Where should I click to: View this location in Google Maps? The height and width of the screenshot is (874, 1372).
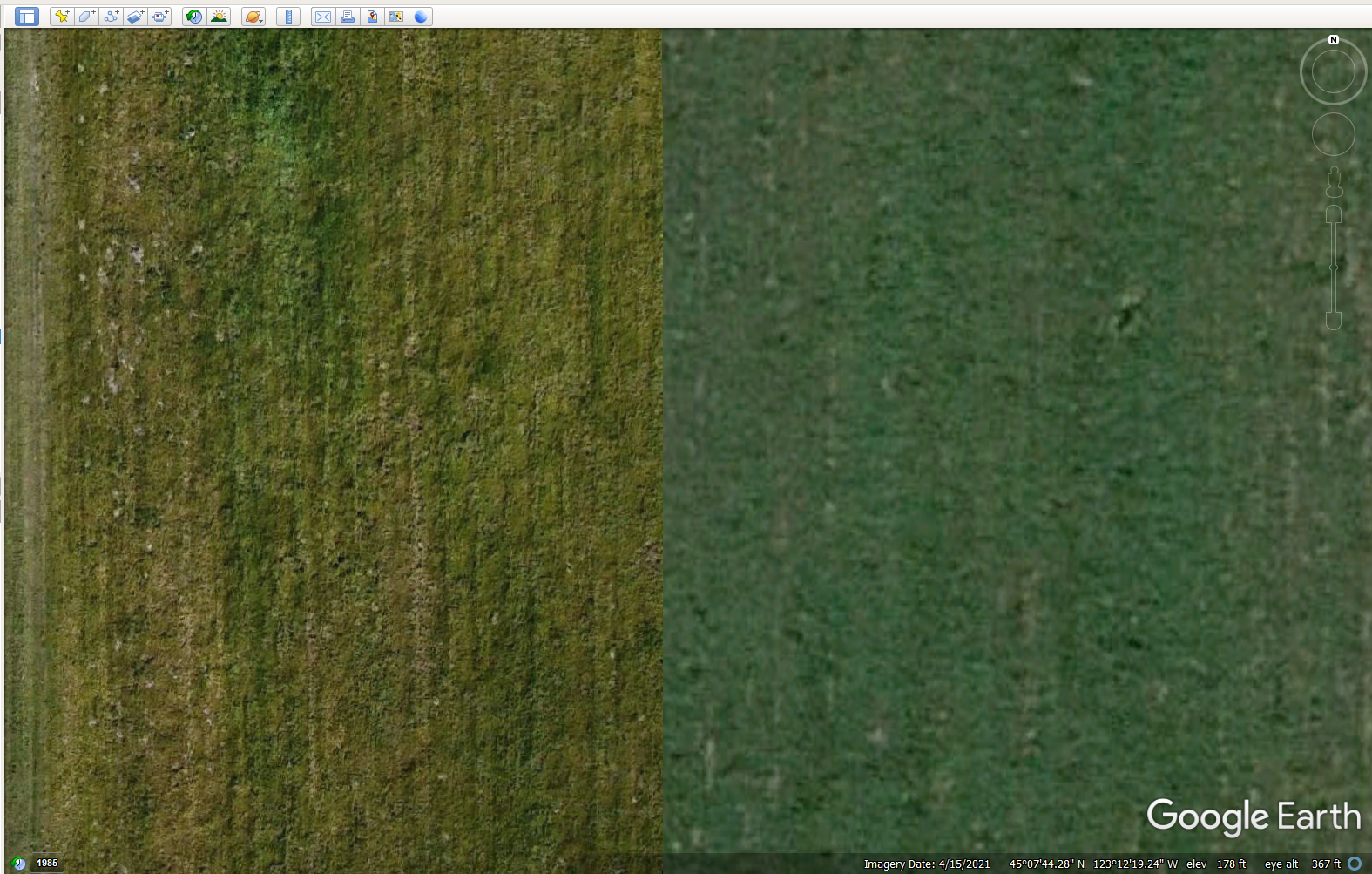tap(396, 17)
